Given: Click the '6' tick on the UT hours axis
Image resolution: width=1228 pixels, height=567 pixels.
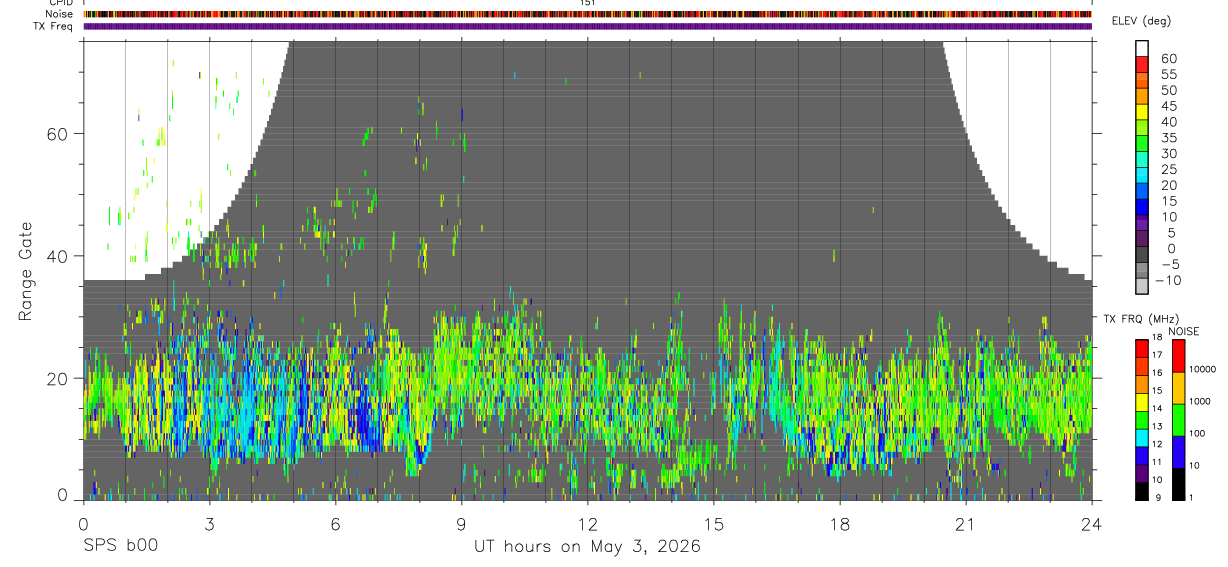Looking at the screenshot, I should click(335, 523).
